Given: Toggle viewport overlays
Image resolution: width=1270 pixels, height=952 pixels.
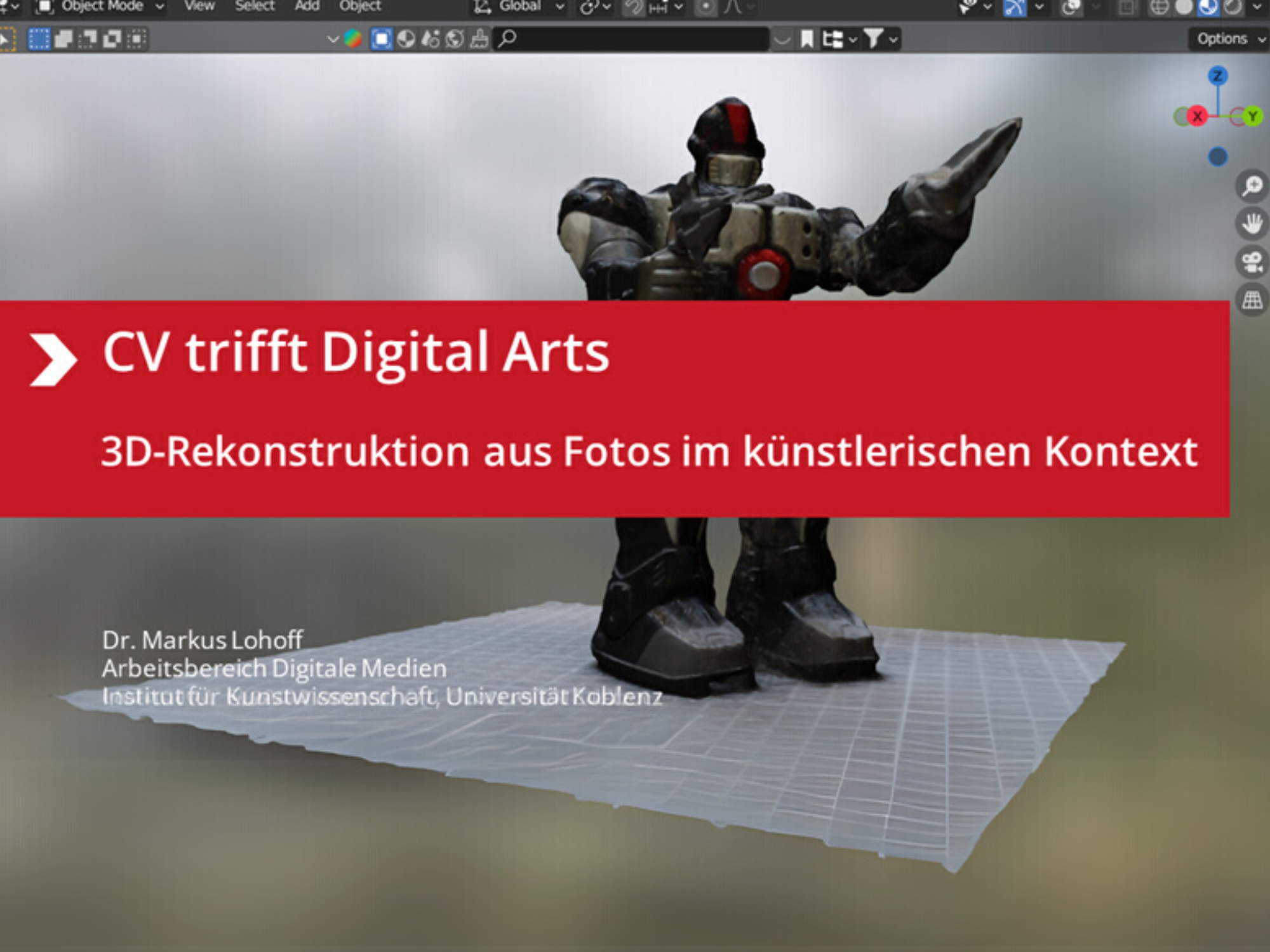Looking at the screenshot, I should [x=1071, y=8].
